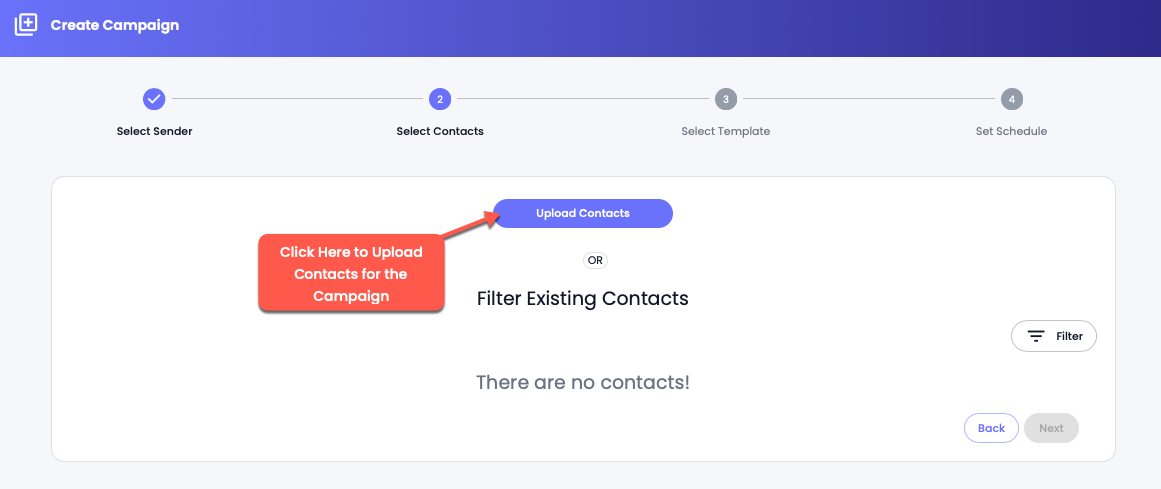Screen dimensions: 1161x489
Task: Click the Filter Existing Contacts heading
Action: click(x=583, y=299)
